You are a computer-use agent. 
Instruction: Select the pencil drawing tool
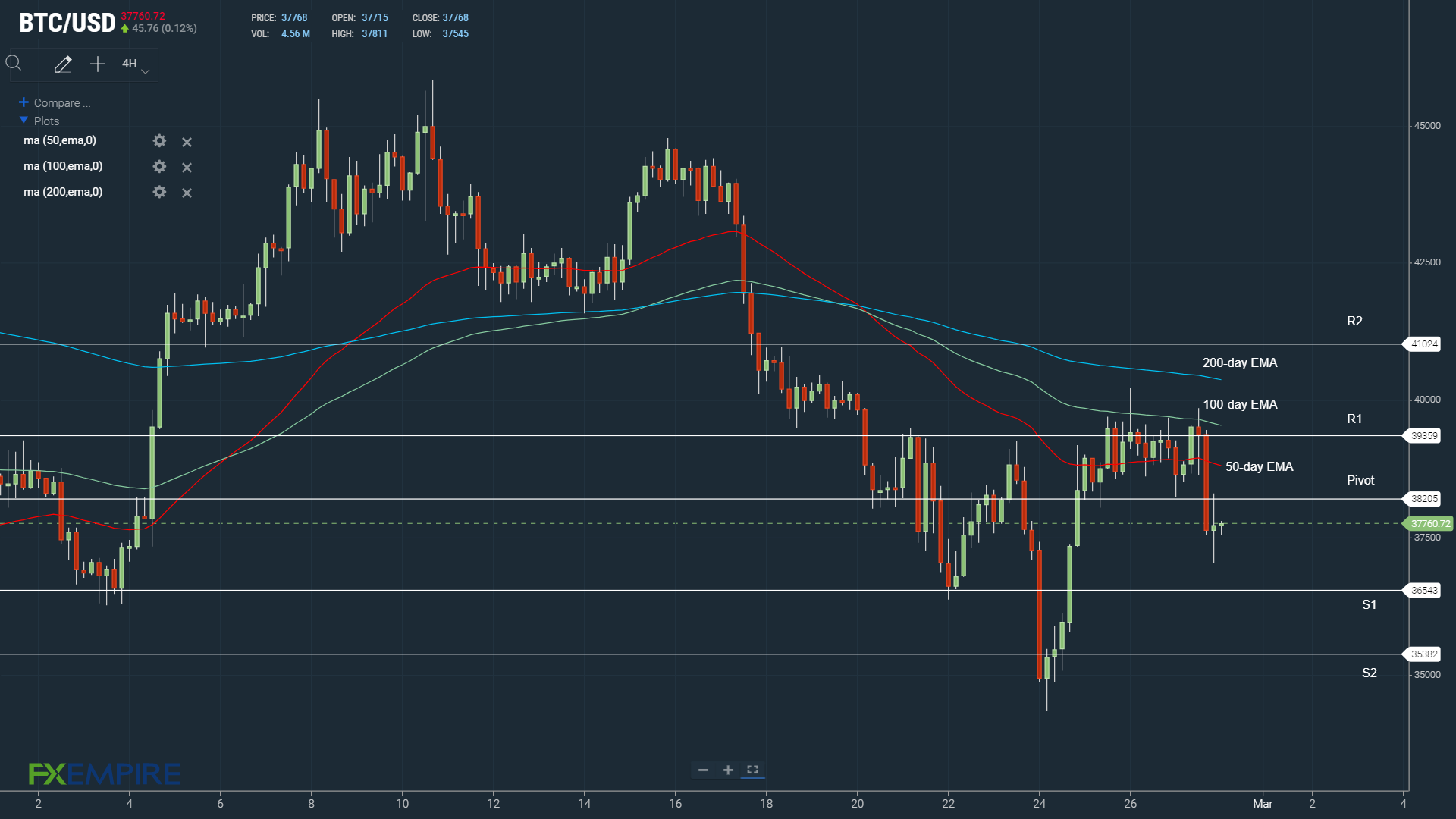pyautogui.click(x=63, y=64)
